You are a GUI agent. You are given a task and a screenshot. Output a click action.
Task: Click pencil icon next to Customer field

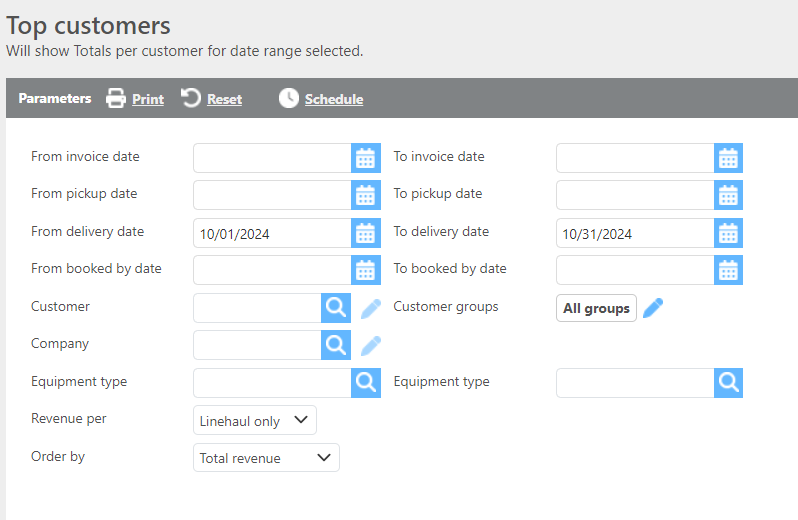pyautogui.click(x=371, y=308)
